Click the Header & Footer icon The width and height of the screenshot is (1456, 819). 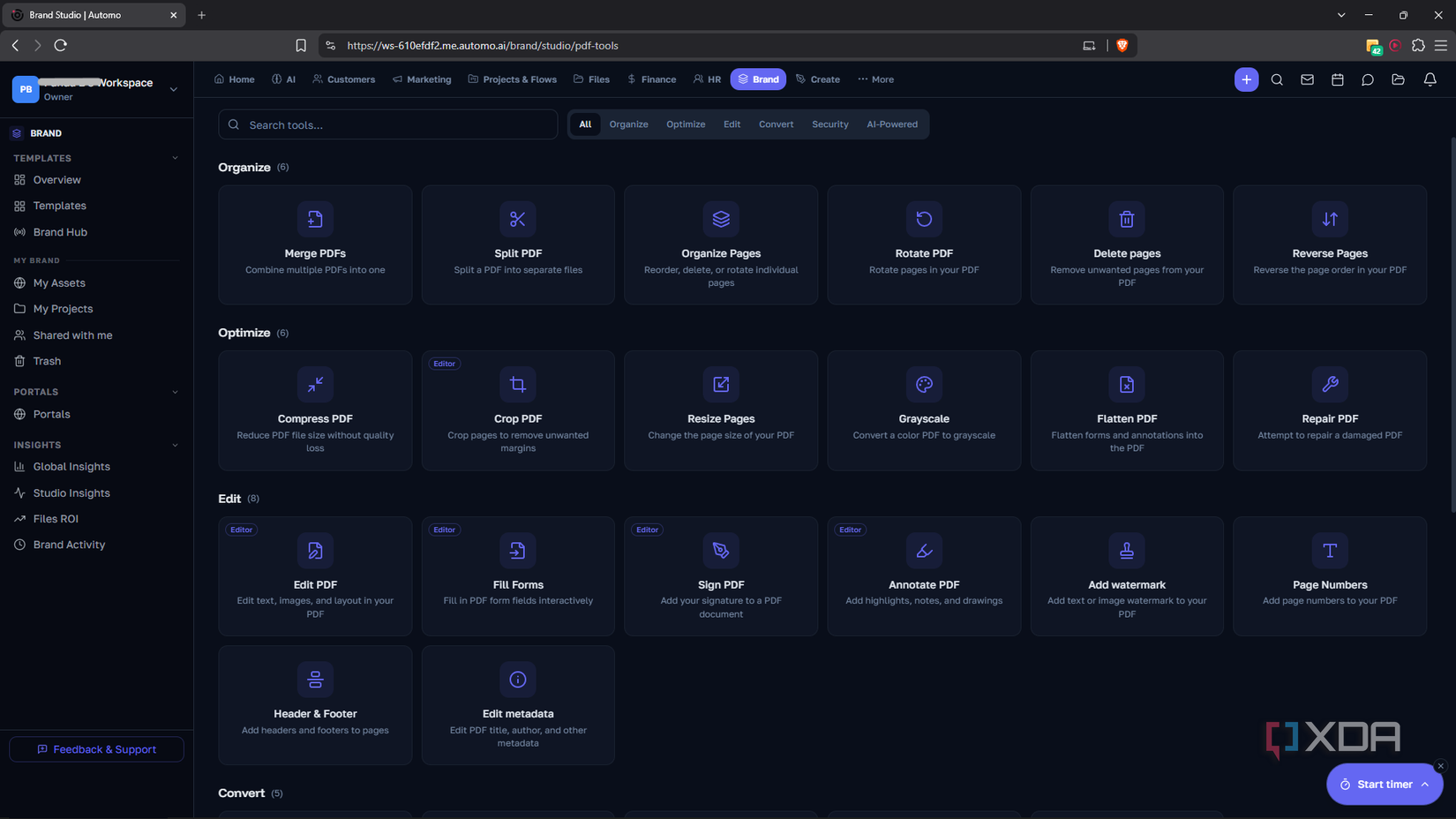click(315, 680)
